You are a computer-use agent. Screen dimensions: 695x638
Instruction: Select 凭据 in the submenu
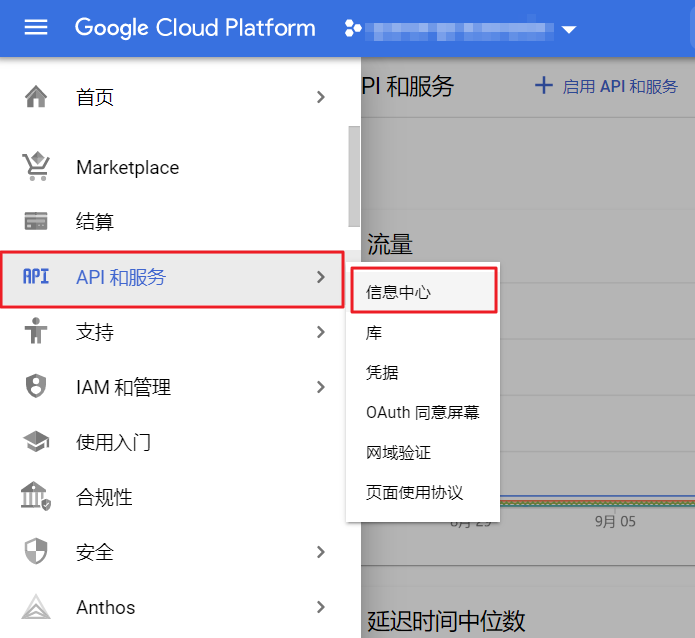382,372
